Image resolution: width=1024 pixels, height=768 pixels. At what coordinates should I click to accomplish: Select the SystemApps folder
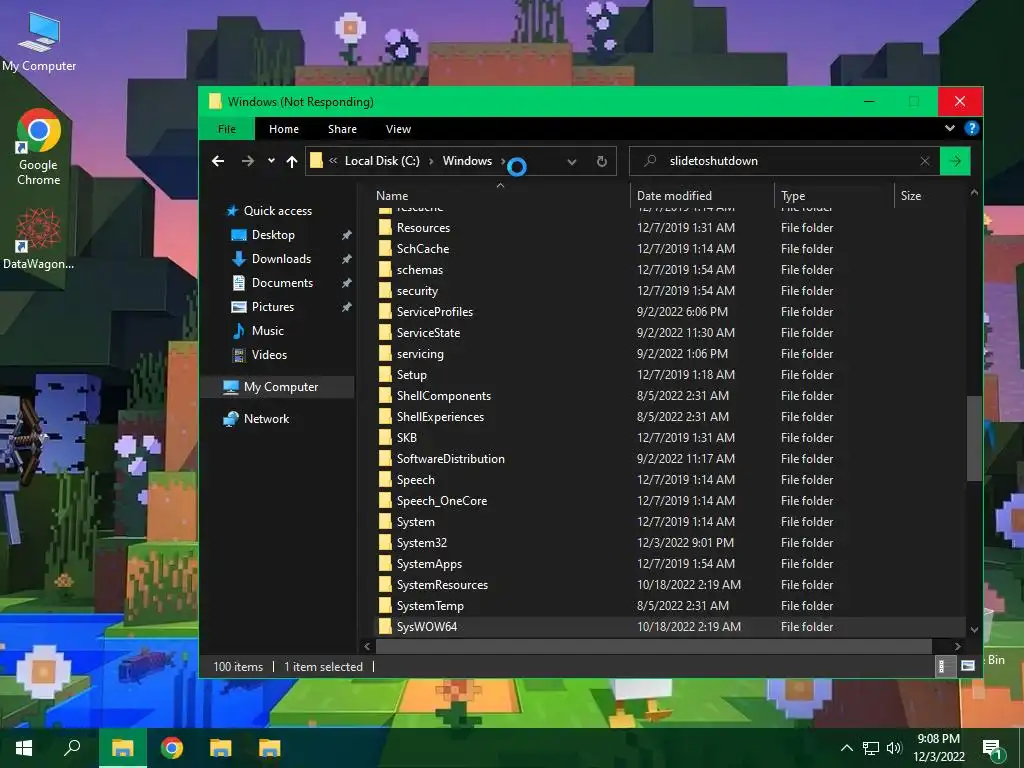(x=429, y=564)
